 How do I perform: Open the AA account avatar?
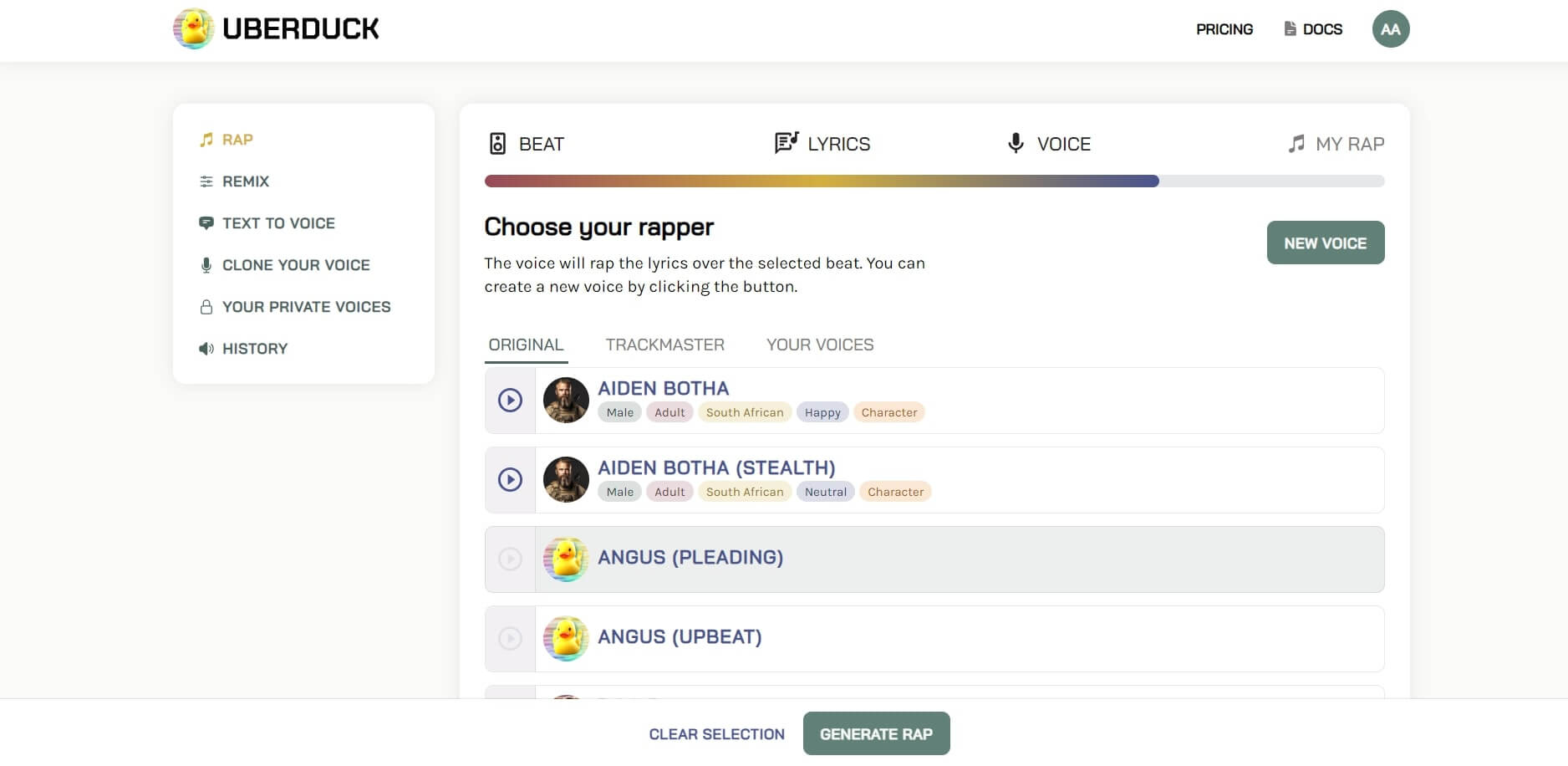[1391, 29]
